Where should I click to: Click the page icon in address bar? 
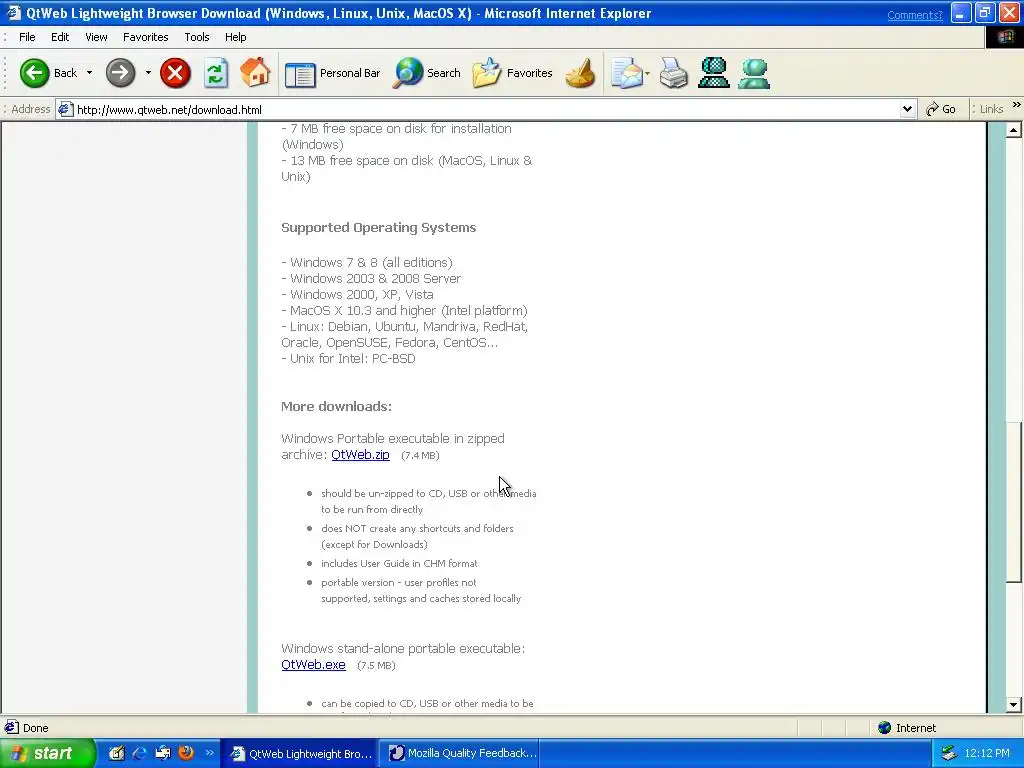(65, 109)
